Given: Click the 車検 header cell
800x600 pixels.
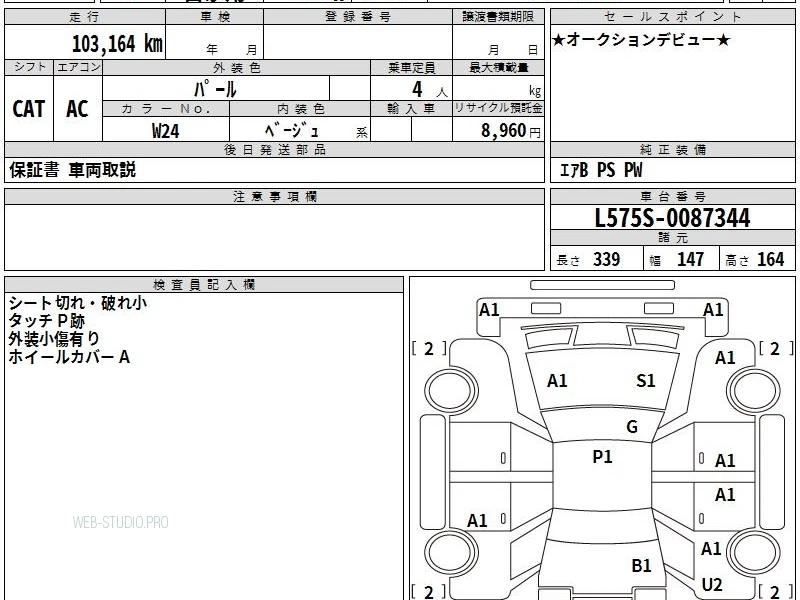Looking at the screenshot, I should (x=215, y=17).
